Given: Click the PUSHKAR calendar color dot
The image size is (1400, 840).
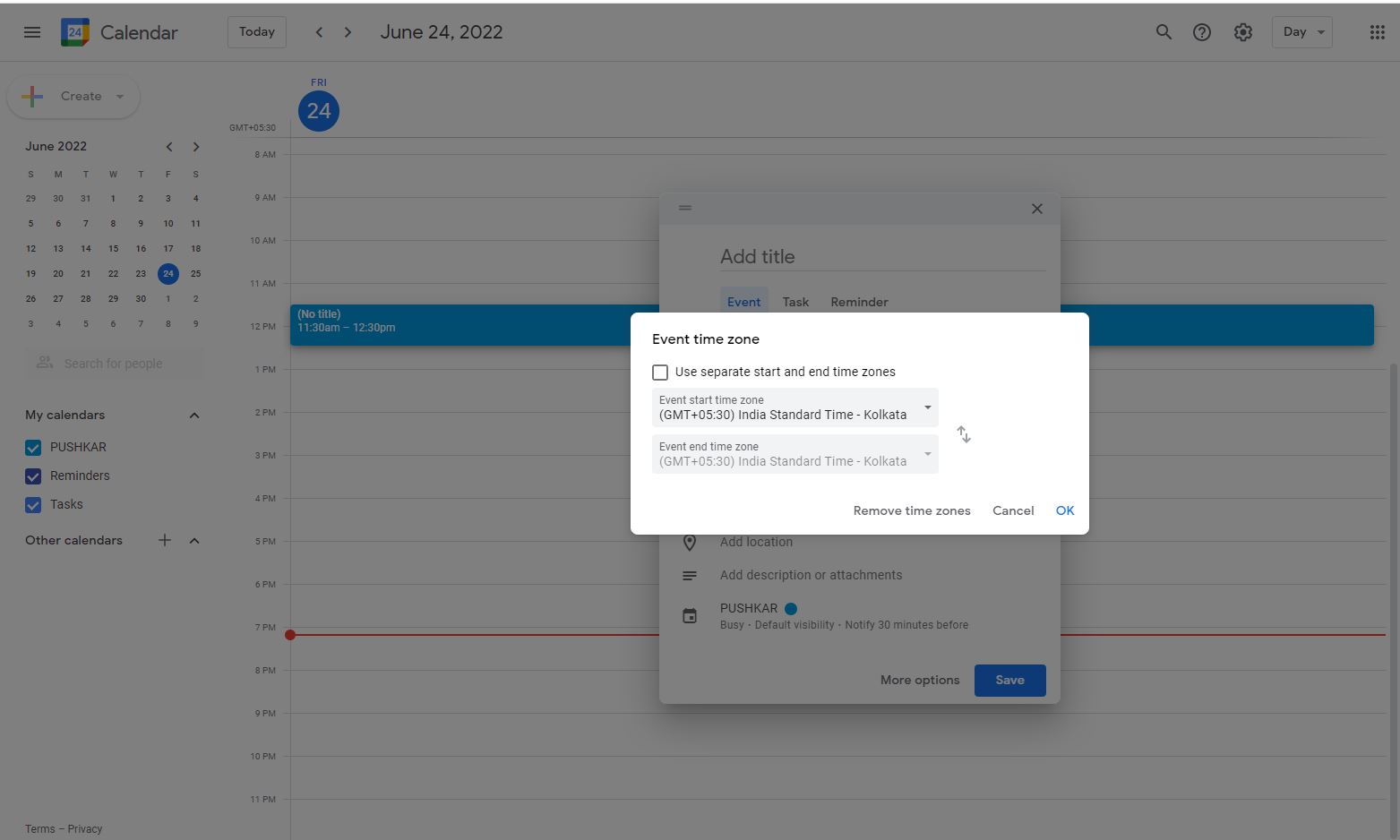Looking at the screenshot, I should 791,609.
